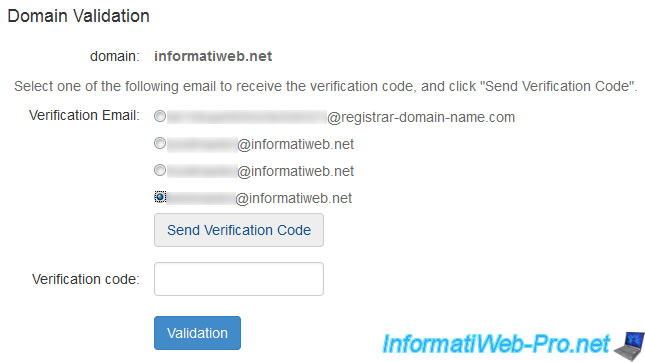Click the middle @informatiweb.net email label
This screenshot has height=362, width=645.
[x=295, y=171]
